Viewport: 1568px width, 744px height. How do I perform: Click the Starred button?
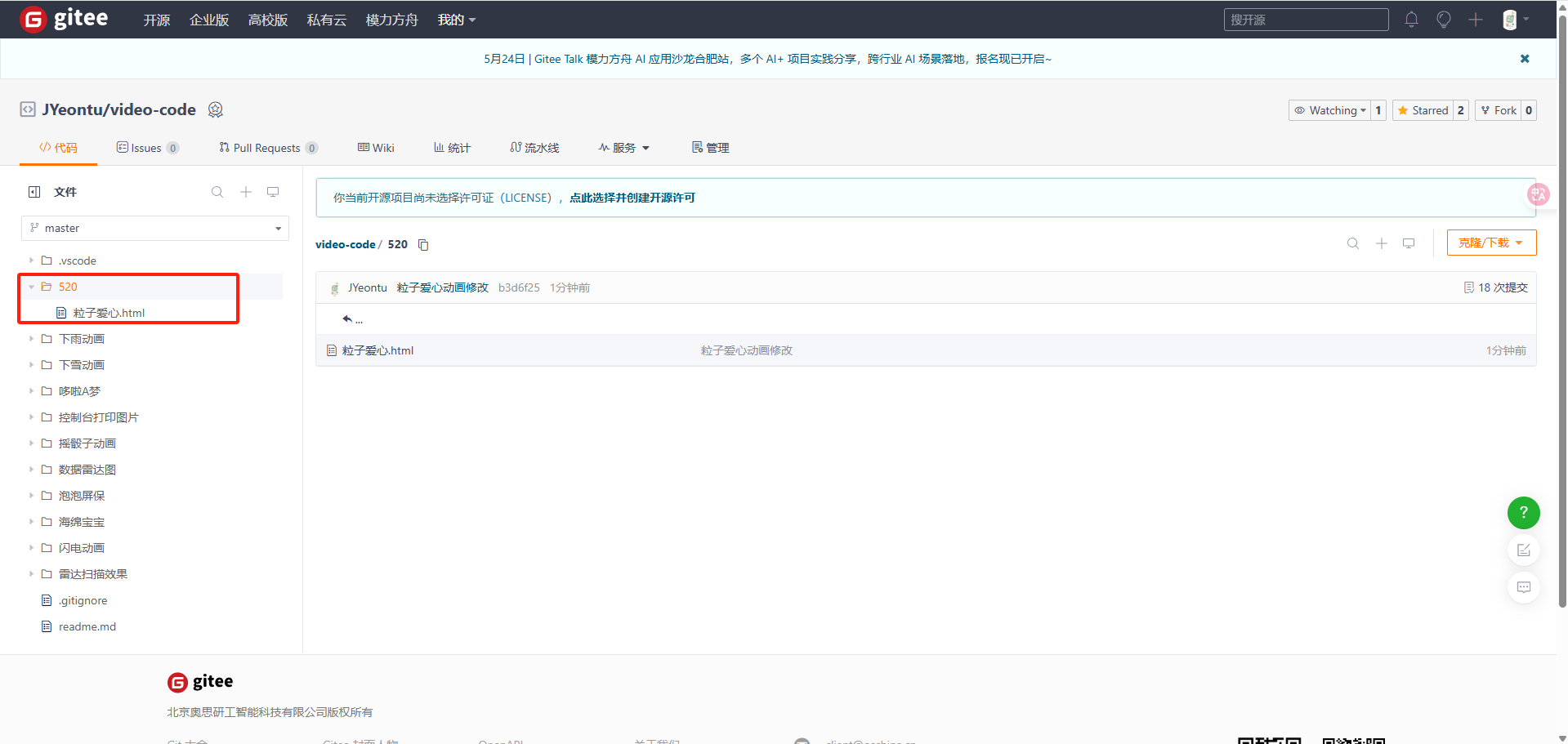tap(1423, 110)
